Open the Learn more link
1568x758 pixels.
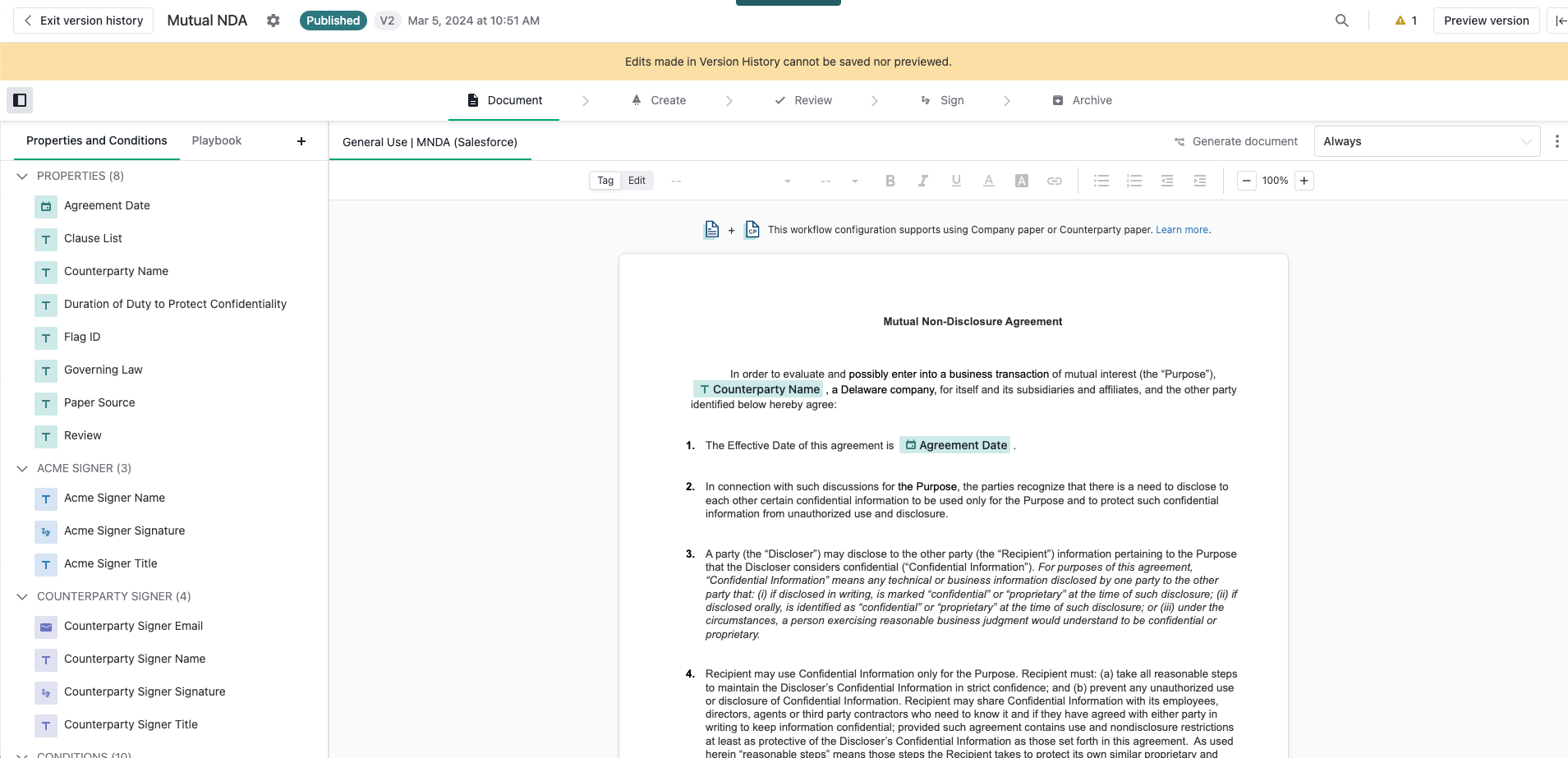point(1182,230)
